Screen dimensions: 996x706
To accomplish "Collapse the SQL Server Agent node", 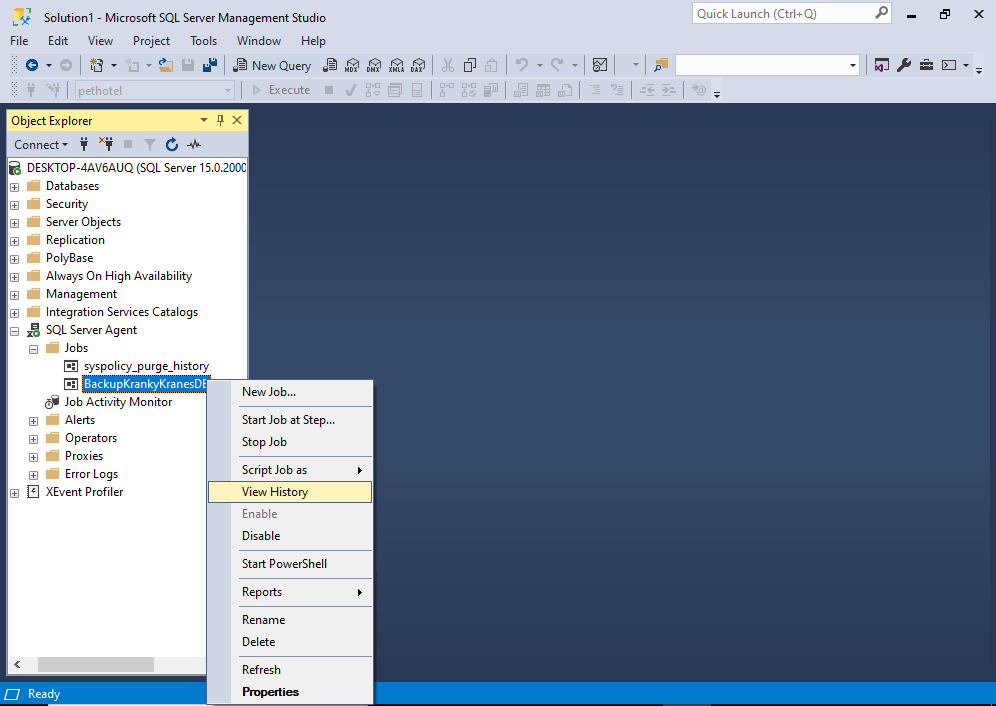I will 14,330.
